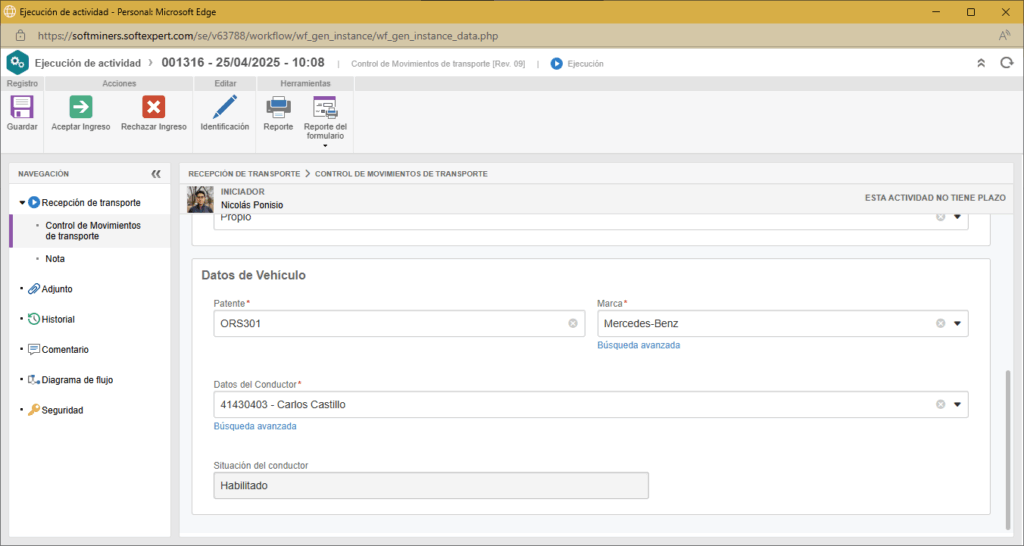Collapse header with double chevron icon

click(980, 63)
